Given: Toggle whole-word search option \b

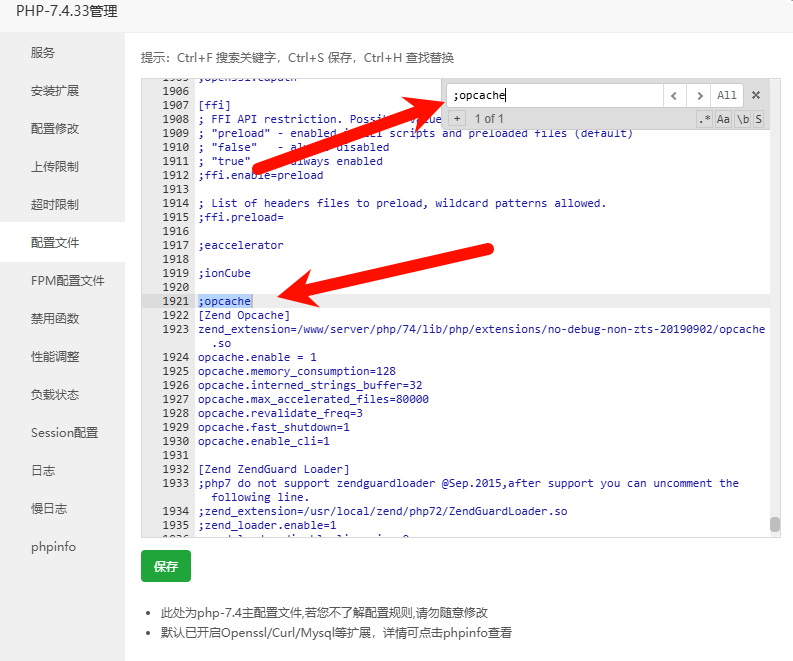Looking at the screenshot, I should 742,119.
